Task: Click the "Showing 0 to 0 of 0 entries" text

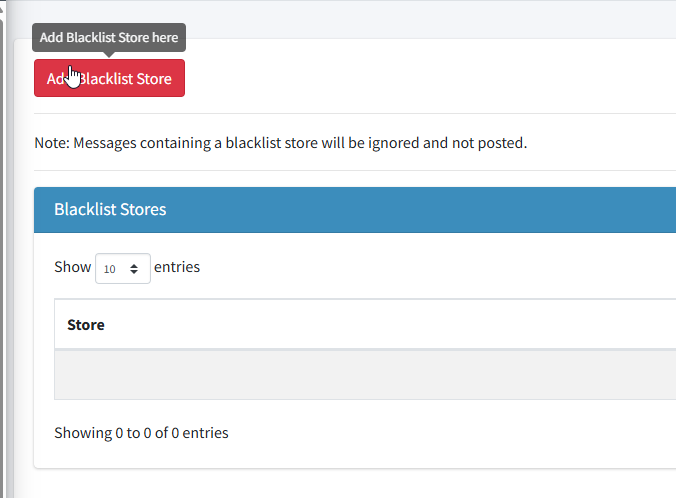Action: pyautogui.click(x=141, y=433)
